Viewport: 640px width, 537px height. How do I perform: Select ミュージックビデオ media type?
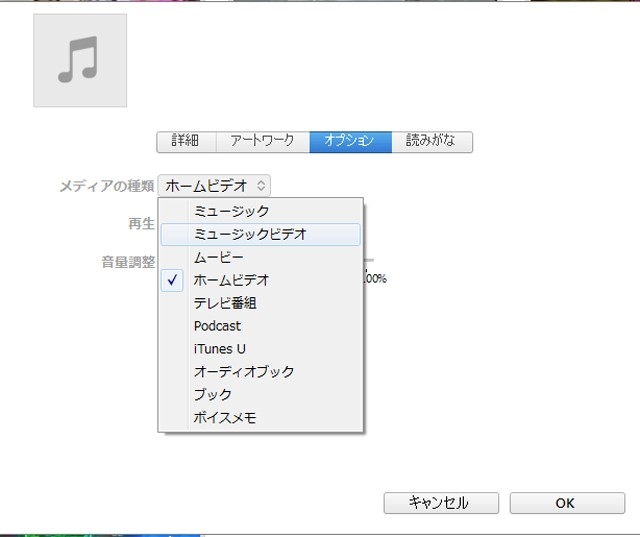250,234
